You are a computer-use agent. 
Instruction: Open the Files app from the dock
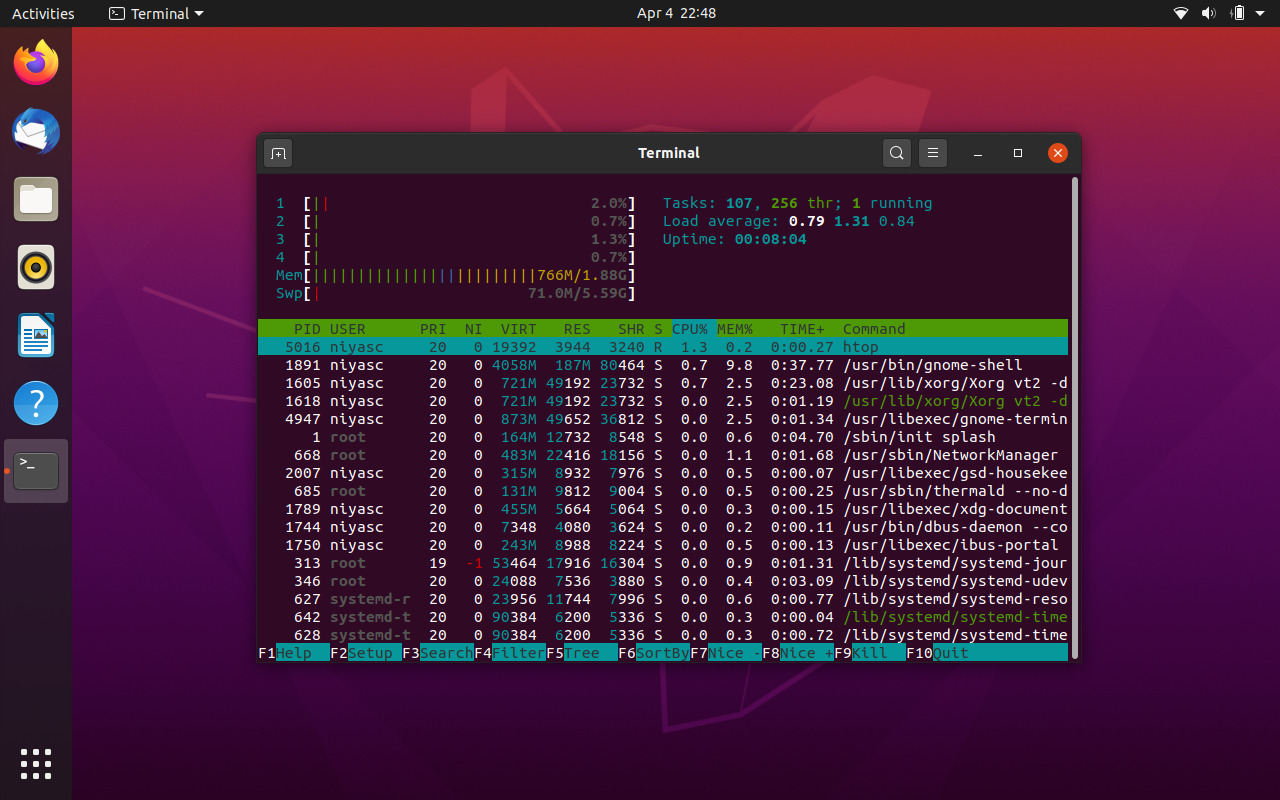36,199
